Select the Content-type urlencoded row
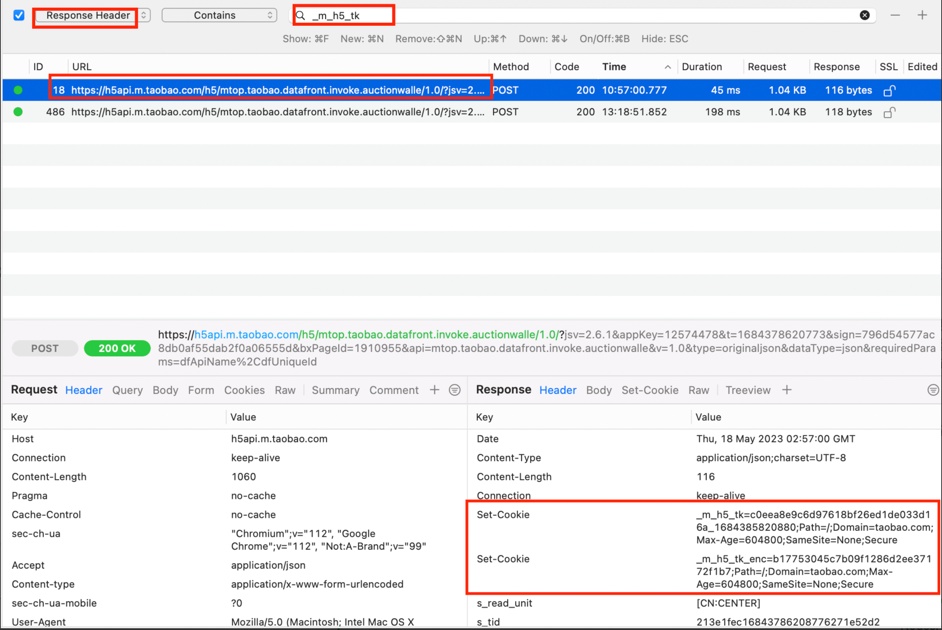This screenshot has width=942, height=630. (x=234, y=584)
